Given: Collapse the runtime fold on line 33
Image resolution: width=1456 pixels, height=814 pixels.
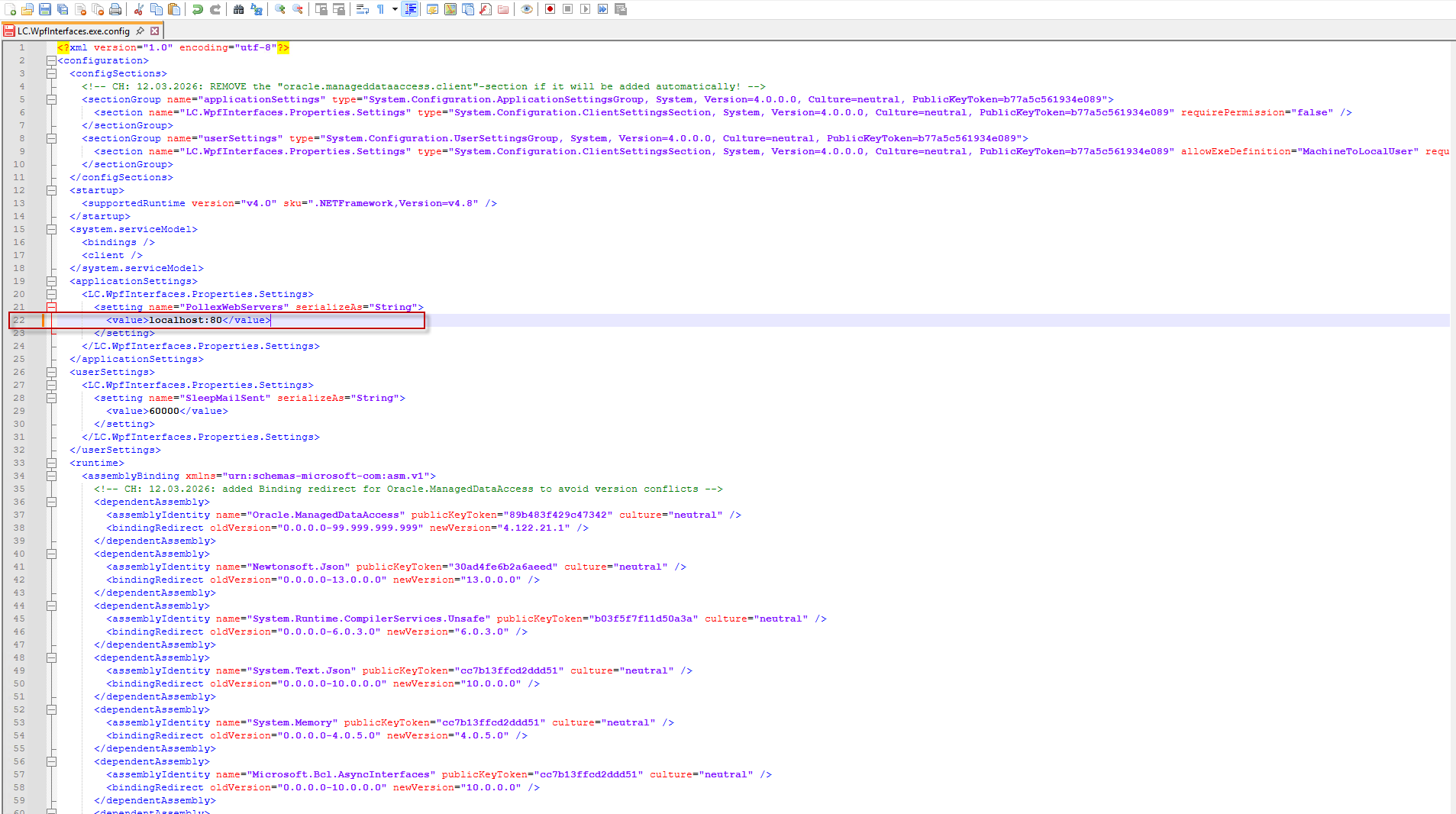Looking at the screenshot, I should pyautogui.click(x=51, y=463).
